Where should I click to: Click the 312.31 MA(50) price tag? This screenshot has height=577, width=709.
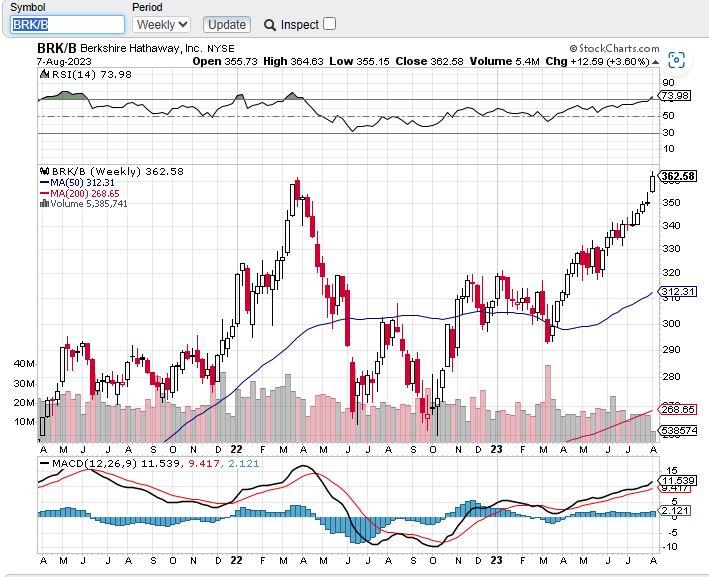pyautogui.click(x=677, y=291)
